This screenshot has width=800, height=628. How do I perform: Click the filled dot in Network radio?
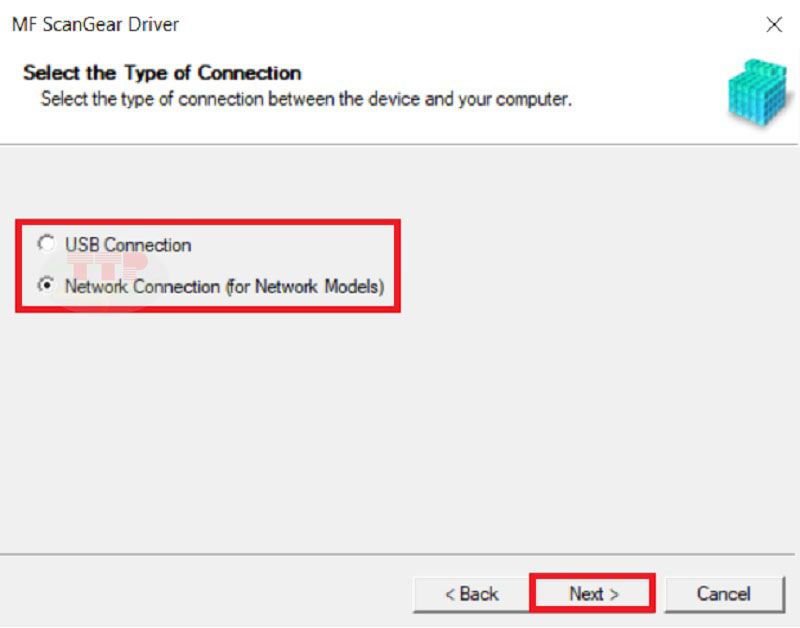coord(47,285)
